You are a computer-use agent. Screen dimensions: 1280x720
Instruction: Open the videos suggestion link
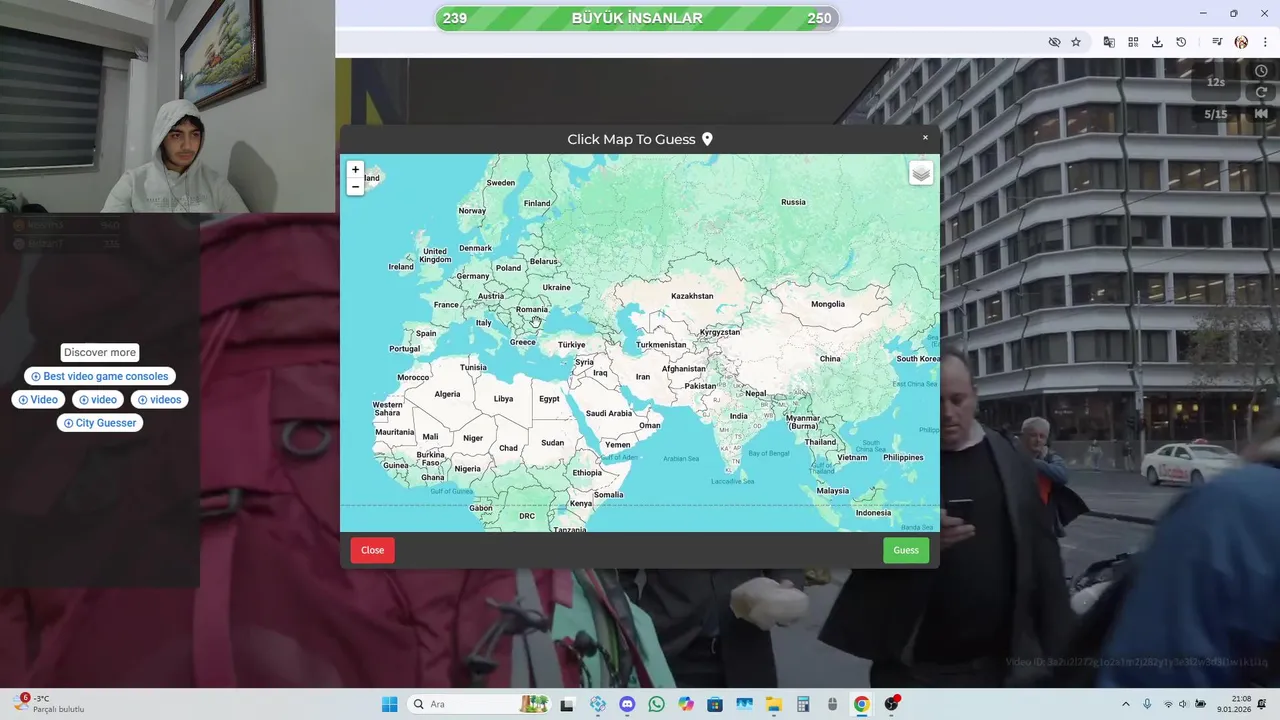coord(160,399)
